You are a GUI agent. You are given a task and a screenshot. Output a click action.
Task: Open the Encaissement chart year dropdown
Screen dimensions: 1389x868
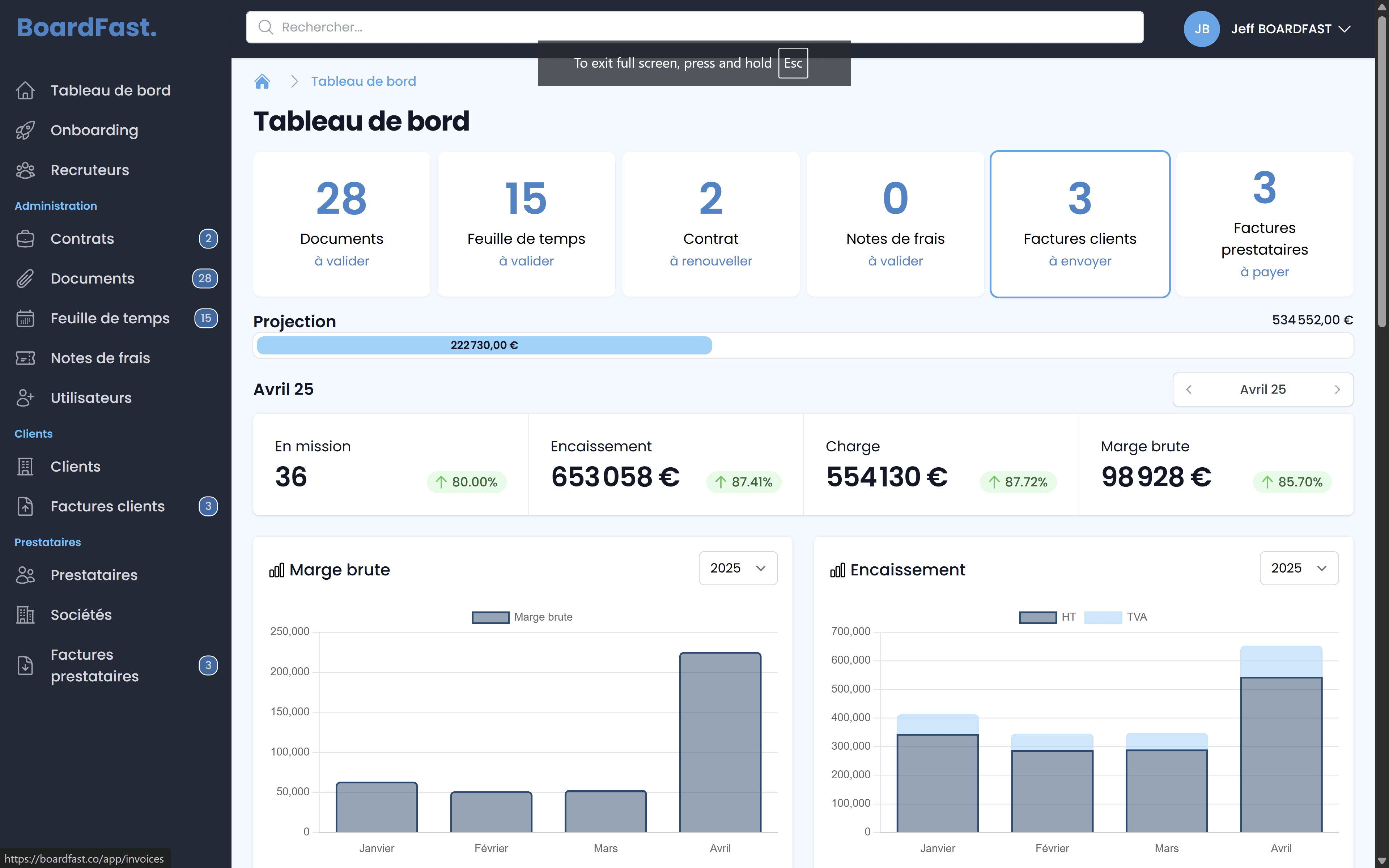(x=1299, y=568)
